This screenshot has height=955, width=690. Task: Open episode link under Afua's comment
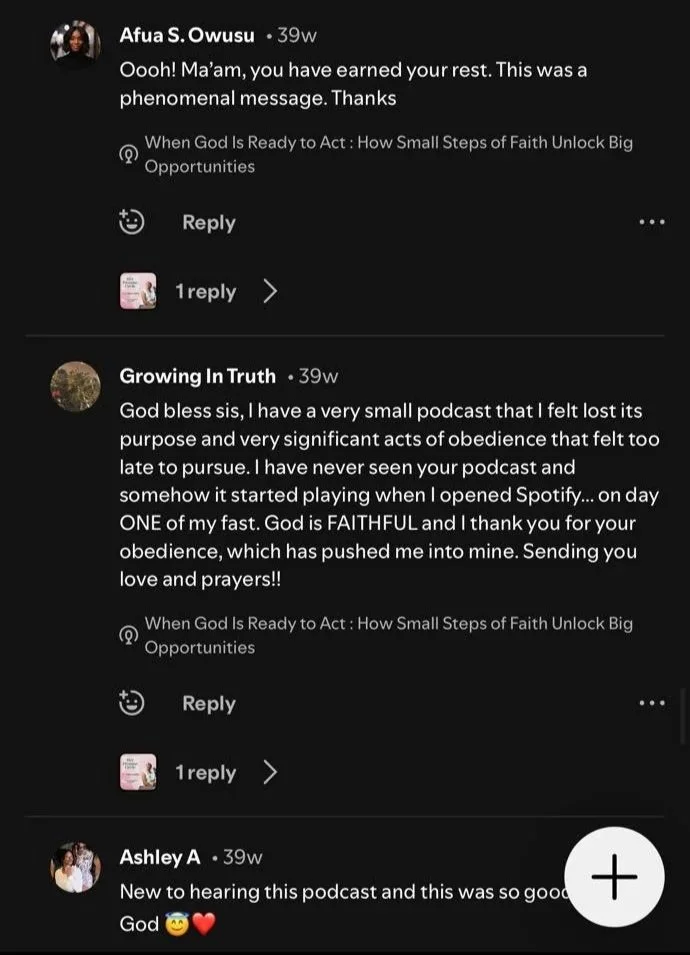click(x=389, y=154)
